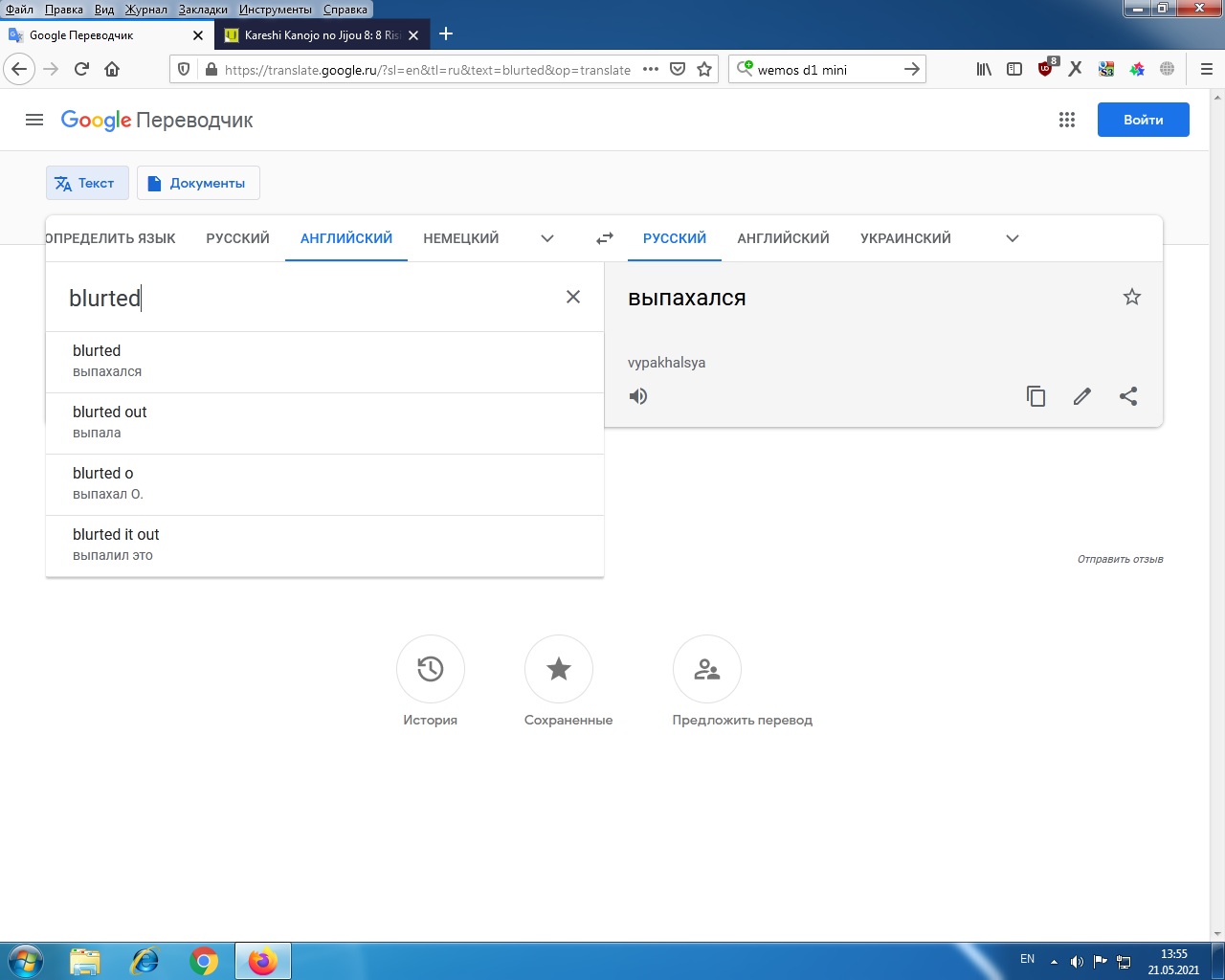Save translation with the star toggle
This screenshot has height=980, width=1225.
pyautogui.click(x=1132, y=297)
